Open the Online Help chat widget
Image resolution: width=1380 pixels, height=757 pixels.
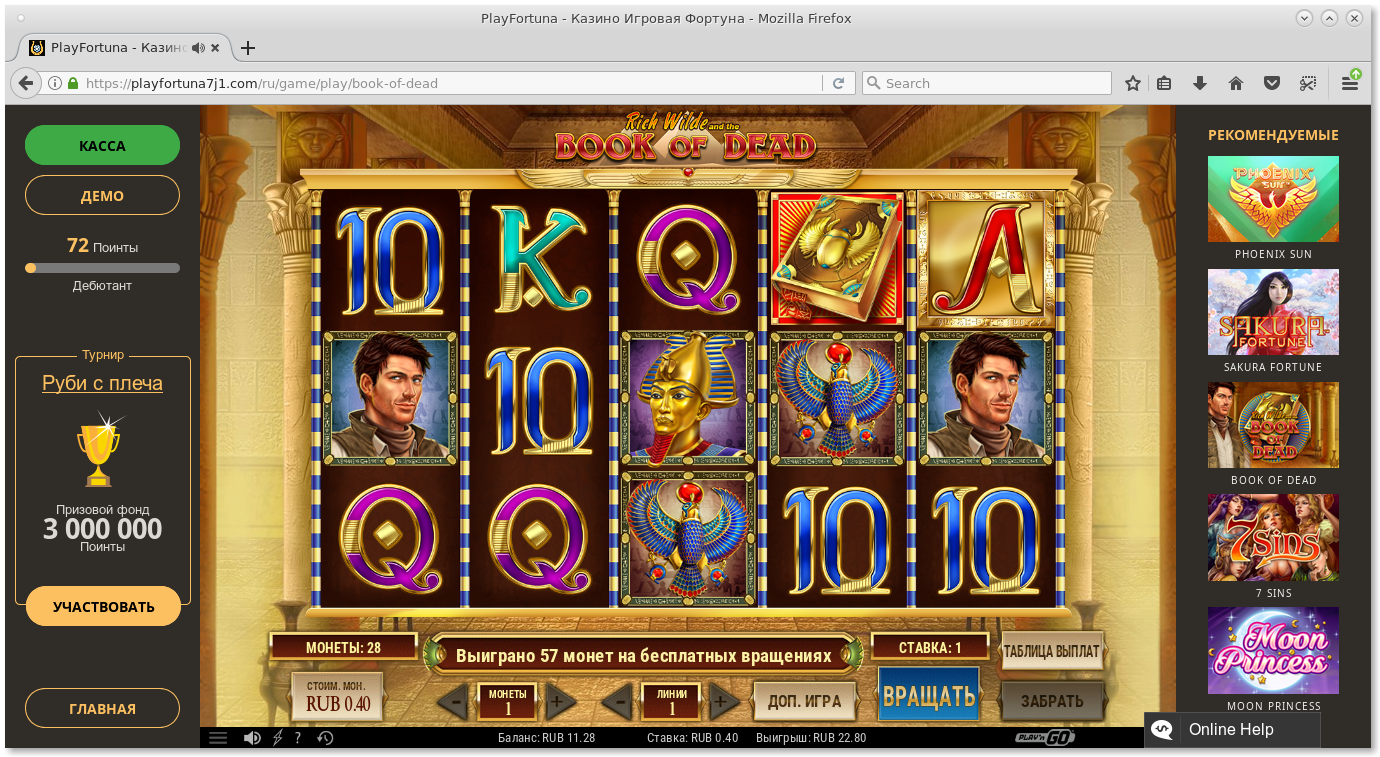(1232, 730)
